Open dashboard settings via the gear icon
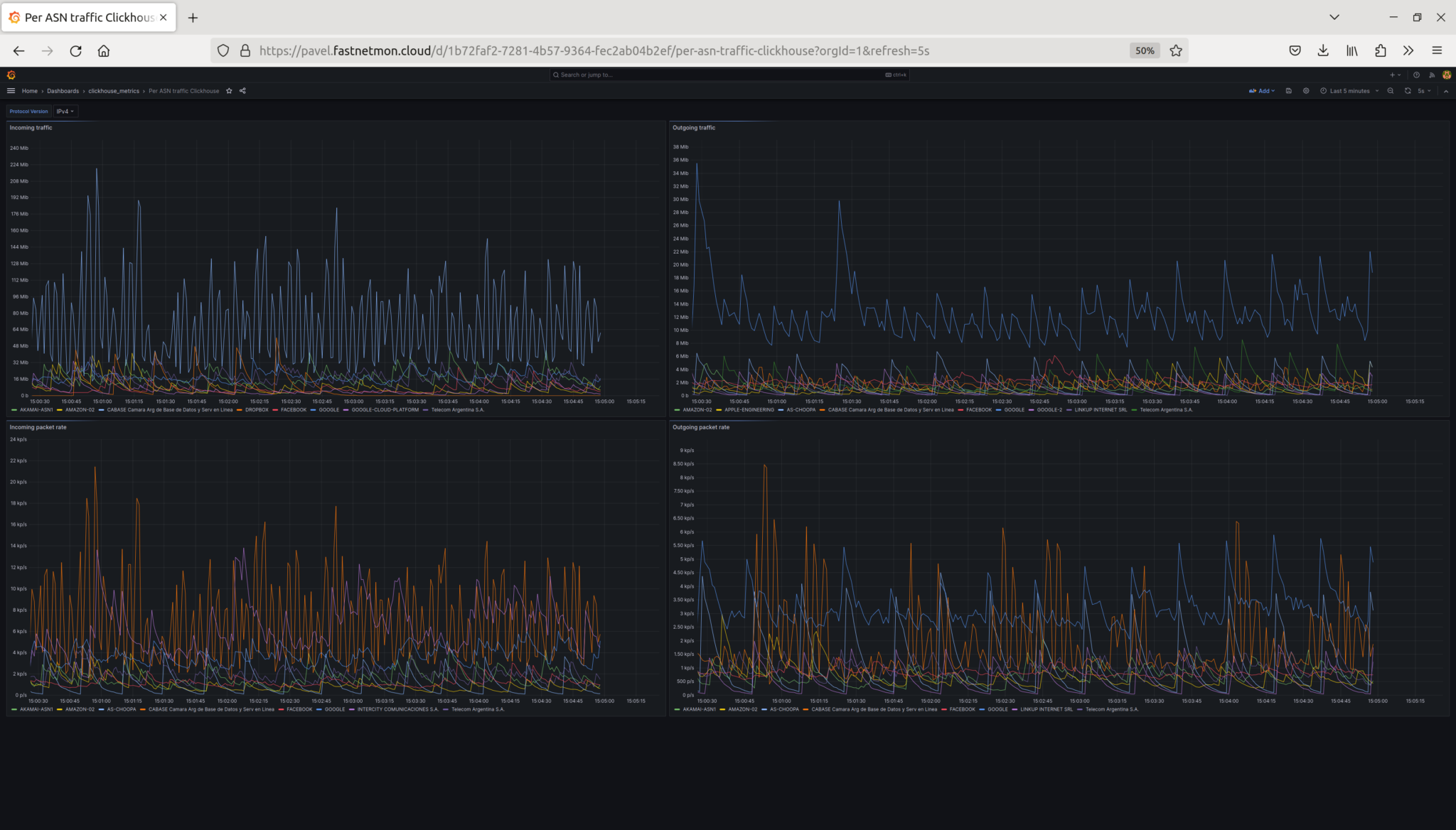 [x=1306, y=91]
